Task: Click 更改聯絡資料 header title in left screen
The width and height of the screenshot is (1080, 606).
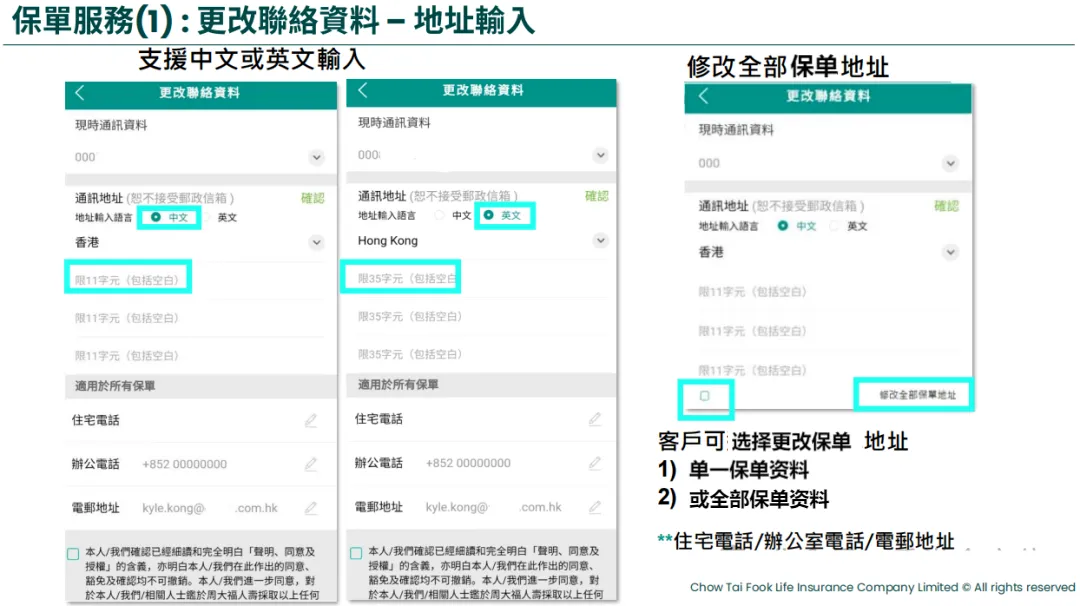Action: (200, 93)
